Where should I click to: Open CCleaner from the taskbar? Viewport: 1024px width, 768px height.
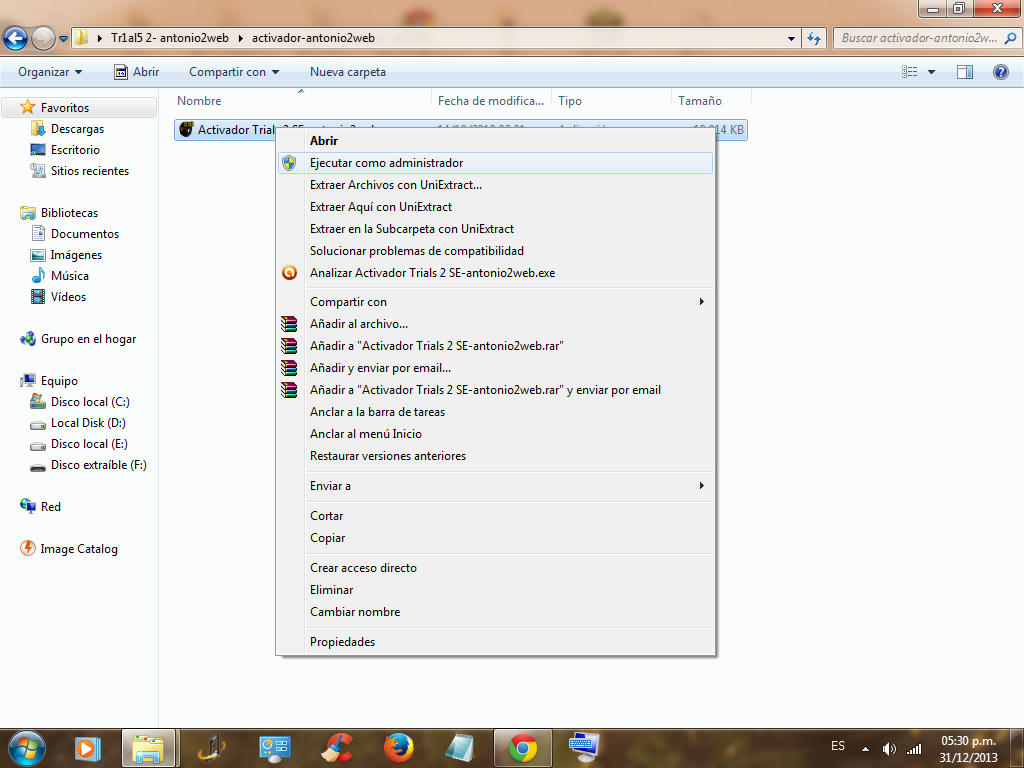click(337, 747)
